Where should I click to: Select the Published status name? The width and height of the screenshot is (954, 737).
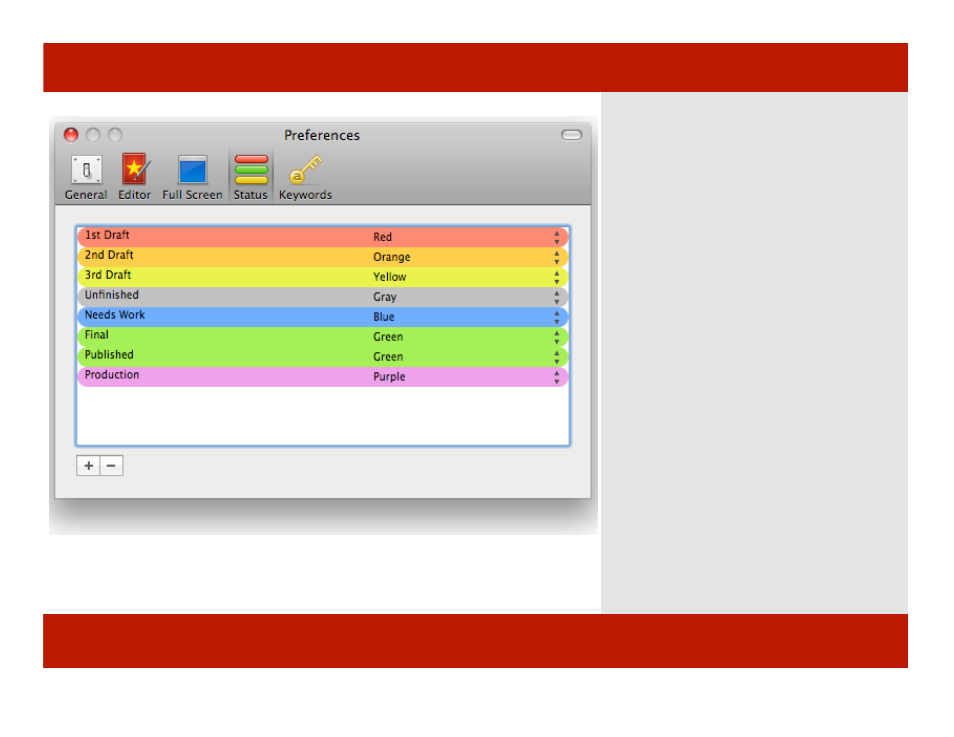click(109, 355)
